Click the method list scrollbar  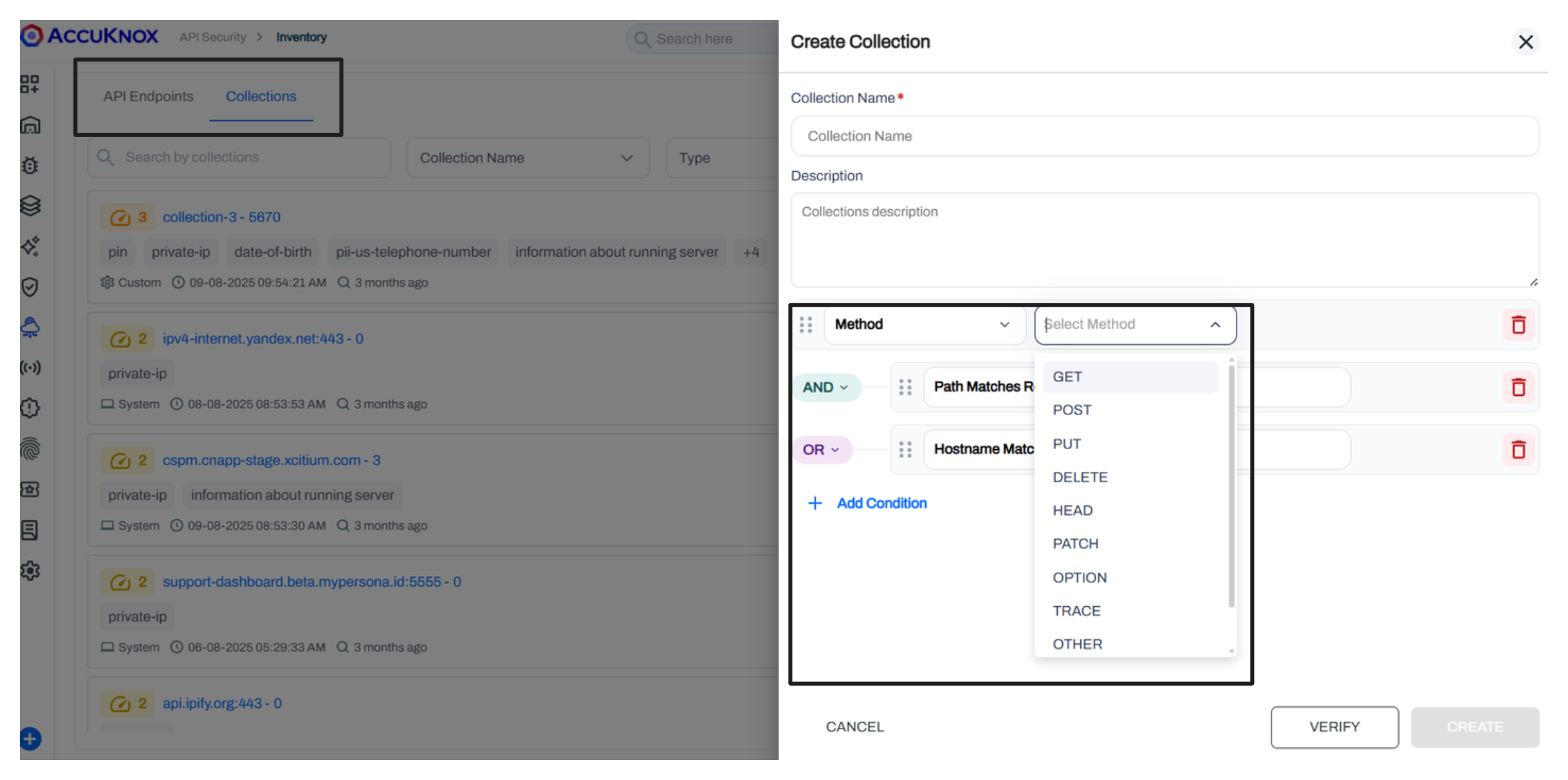click(1231, 488)
